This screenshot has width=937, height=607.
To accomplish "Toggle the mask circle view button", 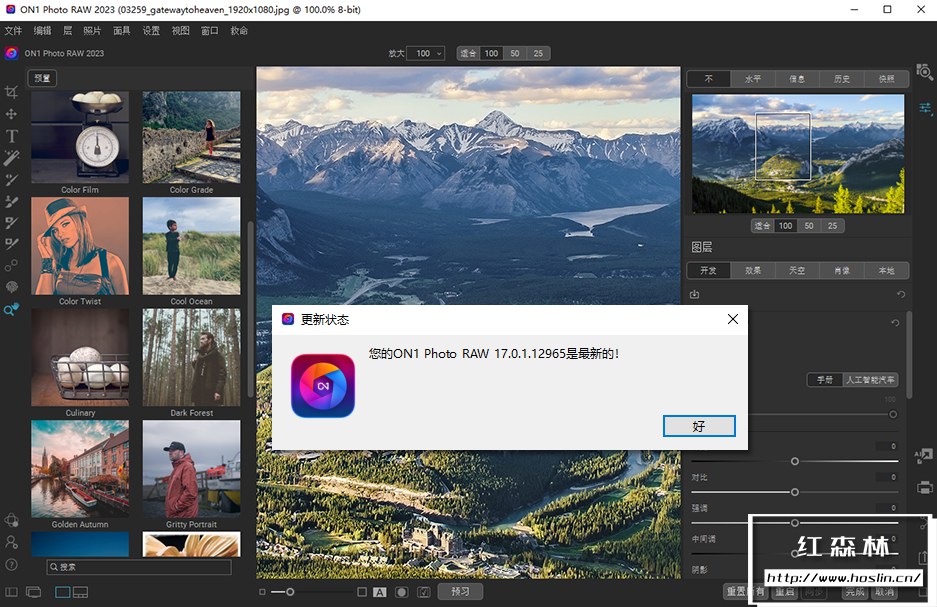I will (x=401, y=592).
